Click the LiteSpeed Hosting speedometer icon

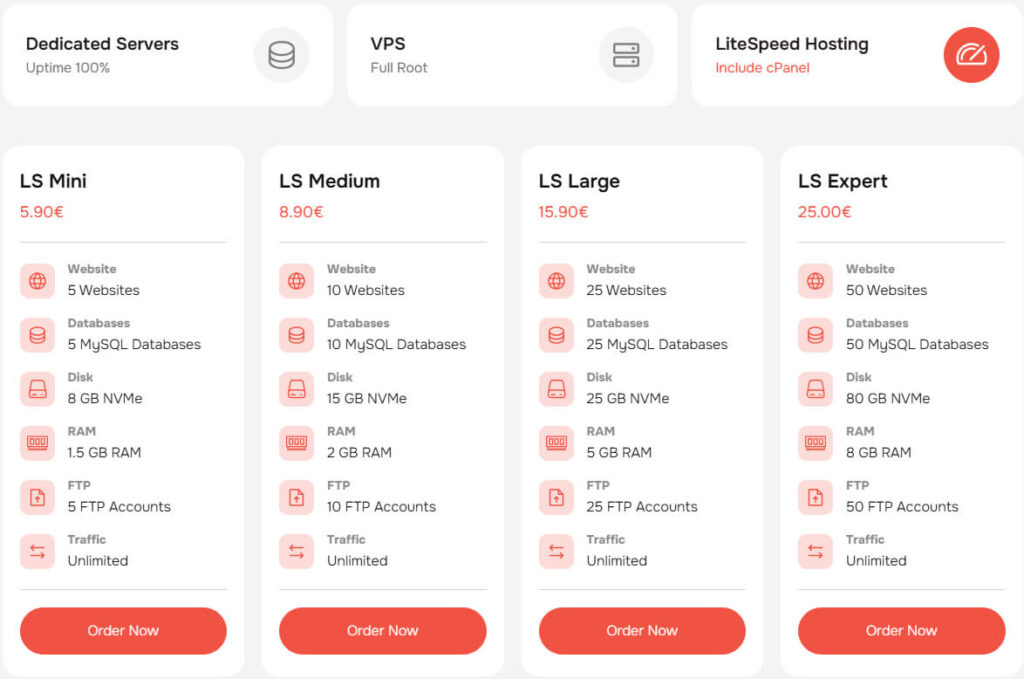coord(971,55)
